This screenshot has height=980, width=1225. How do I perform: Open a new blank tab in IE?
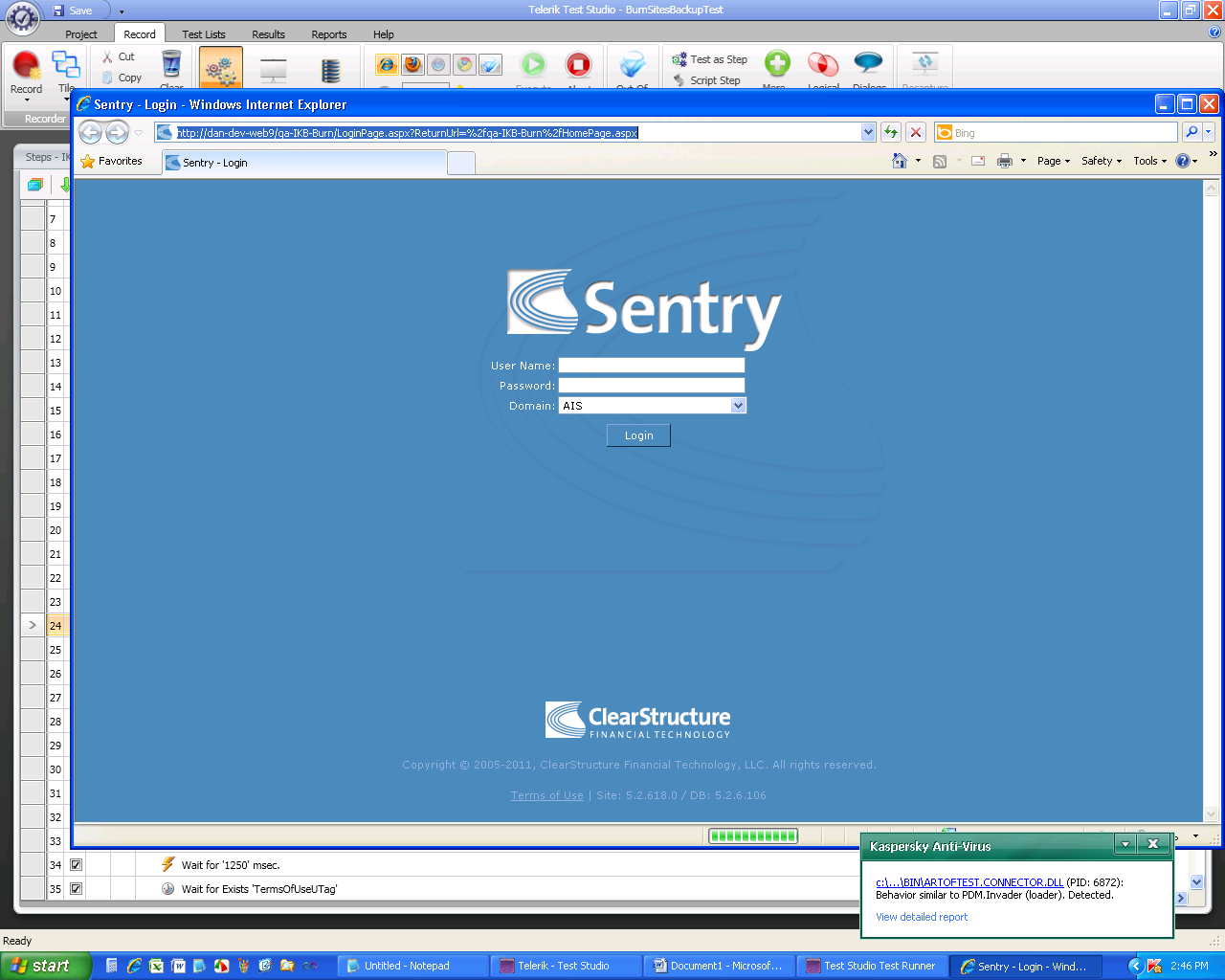pyautogui.click(x=461, y=163)
